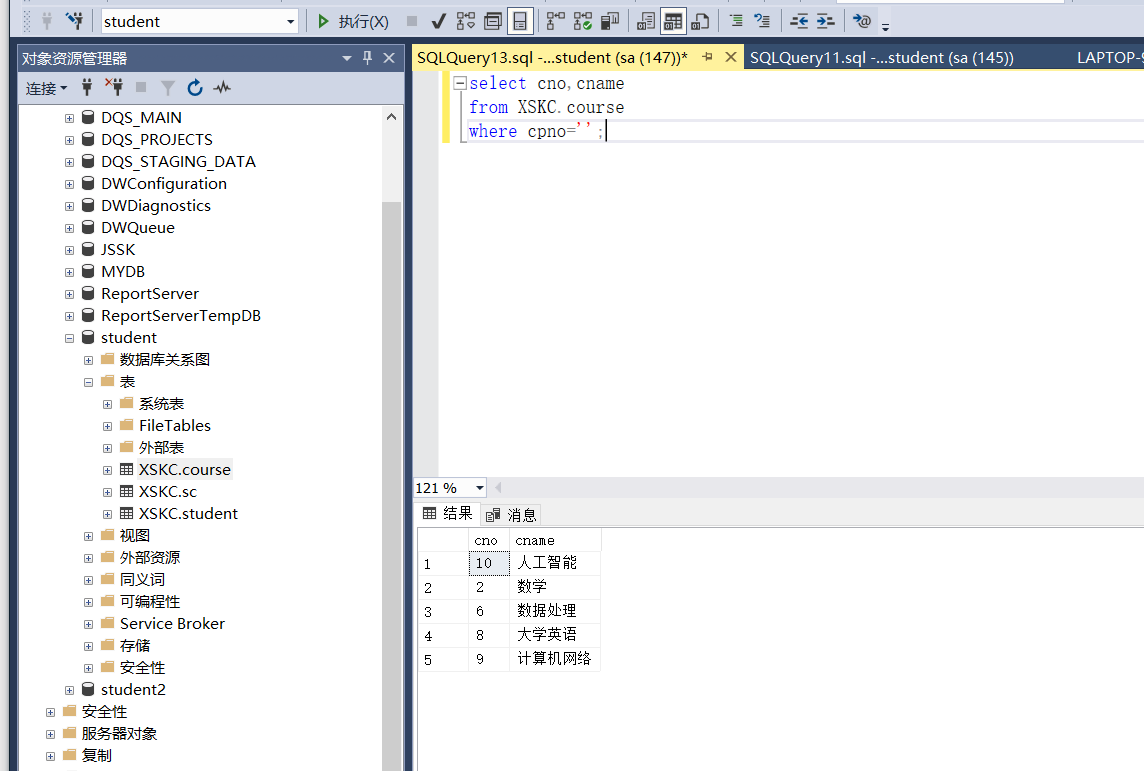1144x771 pixels.
Task: Collapse the 表 folder node
Action: click(88, 382)
